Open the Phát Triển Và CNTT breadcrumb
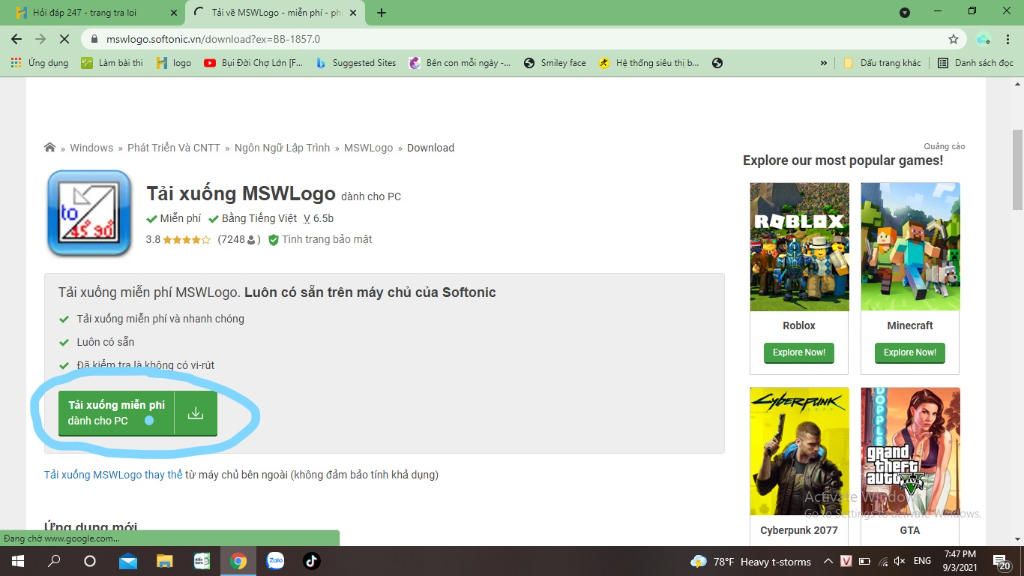 [x=174, y=148]
